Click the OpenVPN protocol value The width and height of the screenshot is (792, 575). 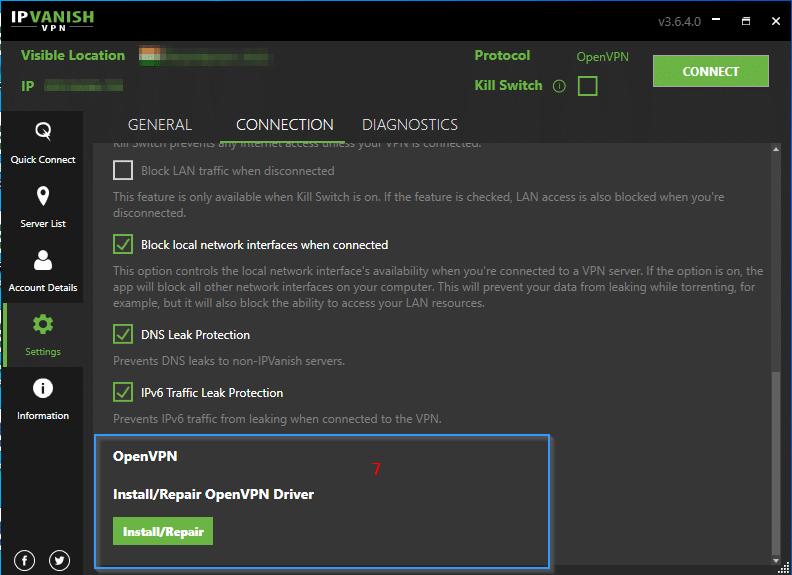point(602,57)
